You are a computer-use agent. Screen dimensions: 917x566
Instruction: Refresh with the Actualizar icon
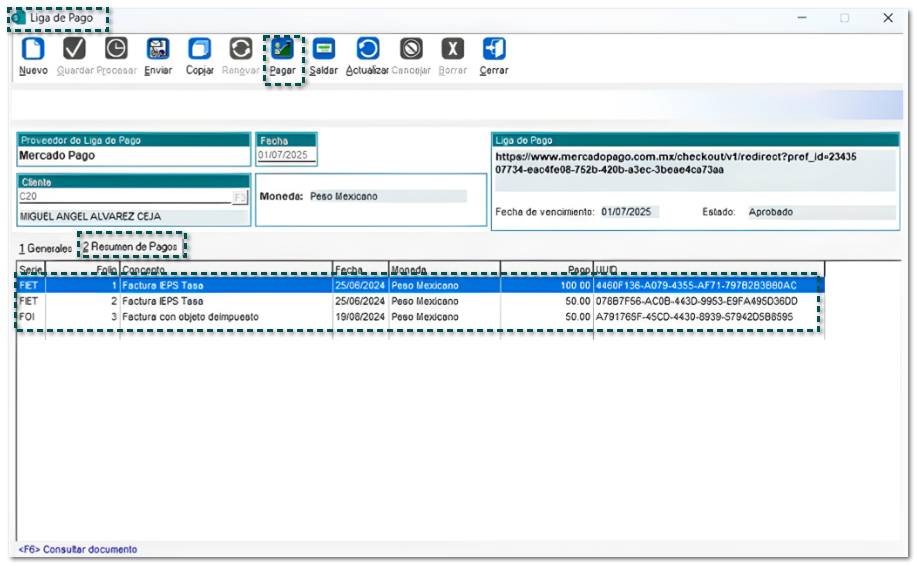click(367, 49)
